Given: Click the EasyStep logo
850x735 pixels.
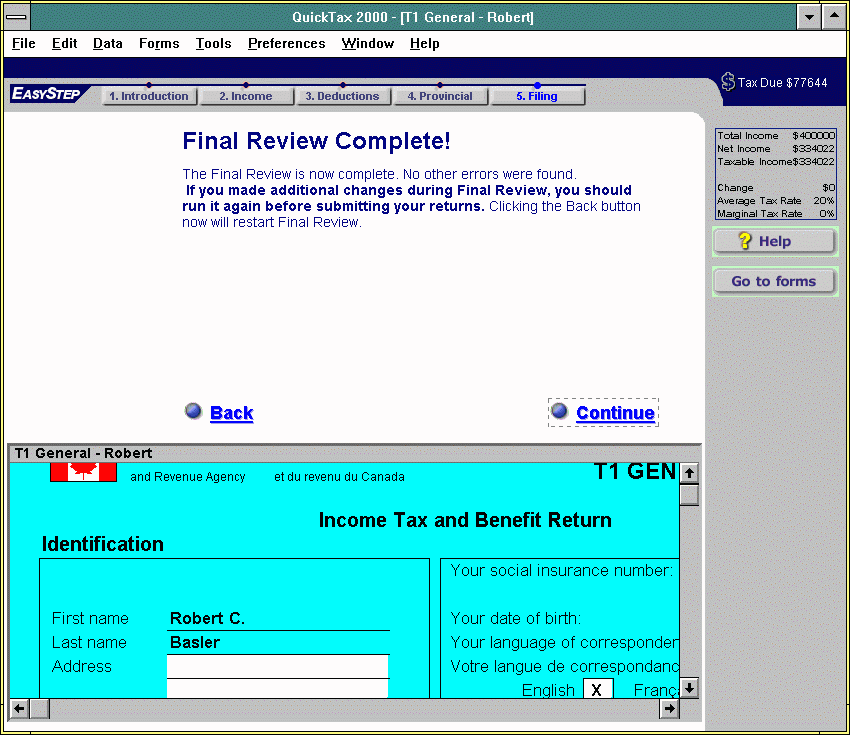Looking at the screenshot, I should (48, 94).
